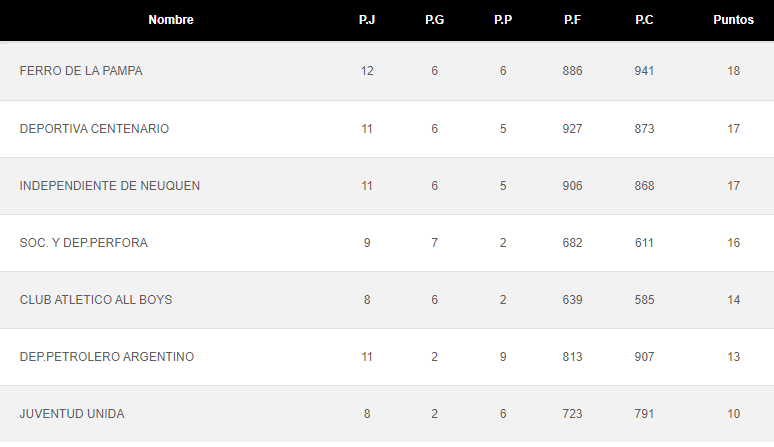Viewport: 774px width, 447px height.
Task: Select Perfora's 7 games won cell
Action: [x=434, y=243]
